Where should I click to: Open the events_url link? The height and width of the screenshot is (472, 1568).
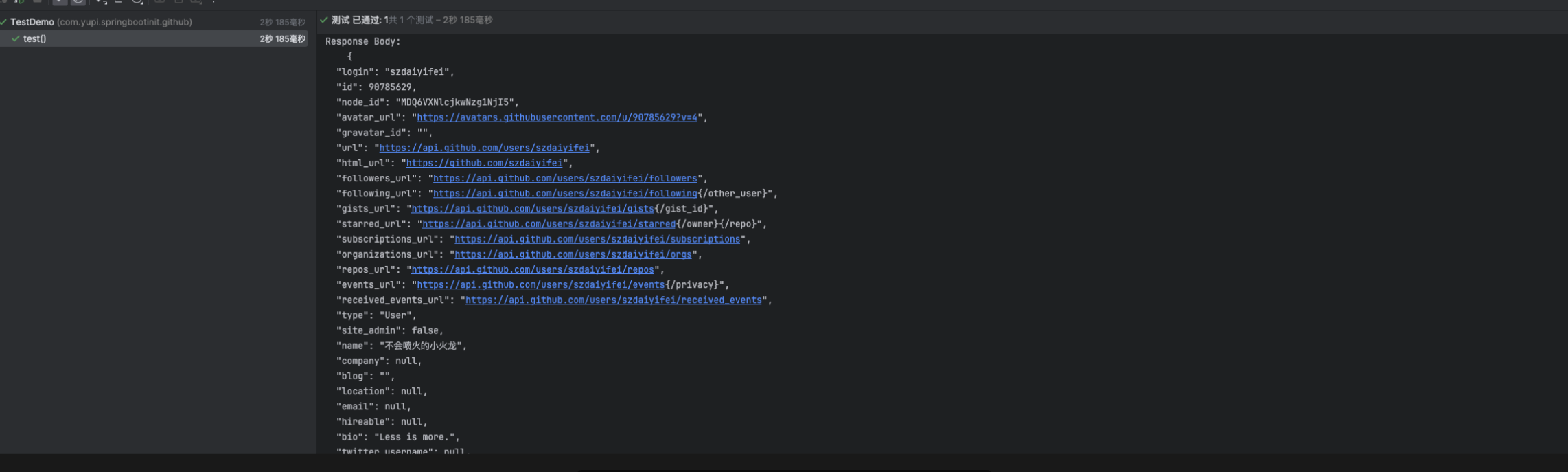point(541,284)
